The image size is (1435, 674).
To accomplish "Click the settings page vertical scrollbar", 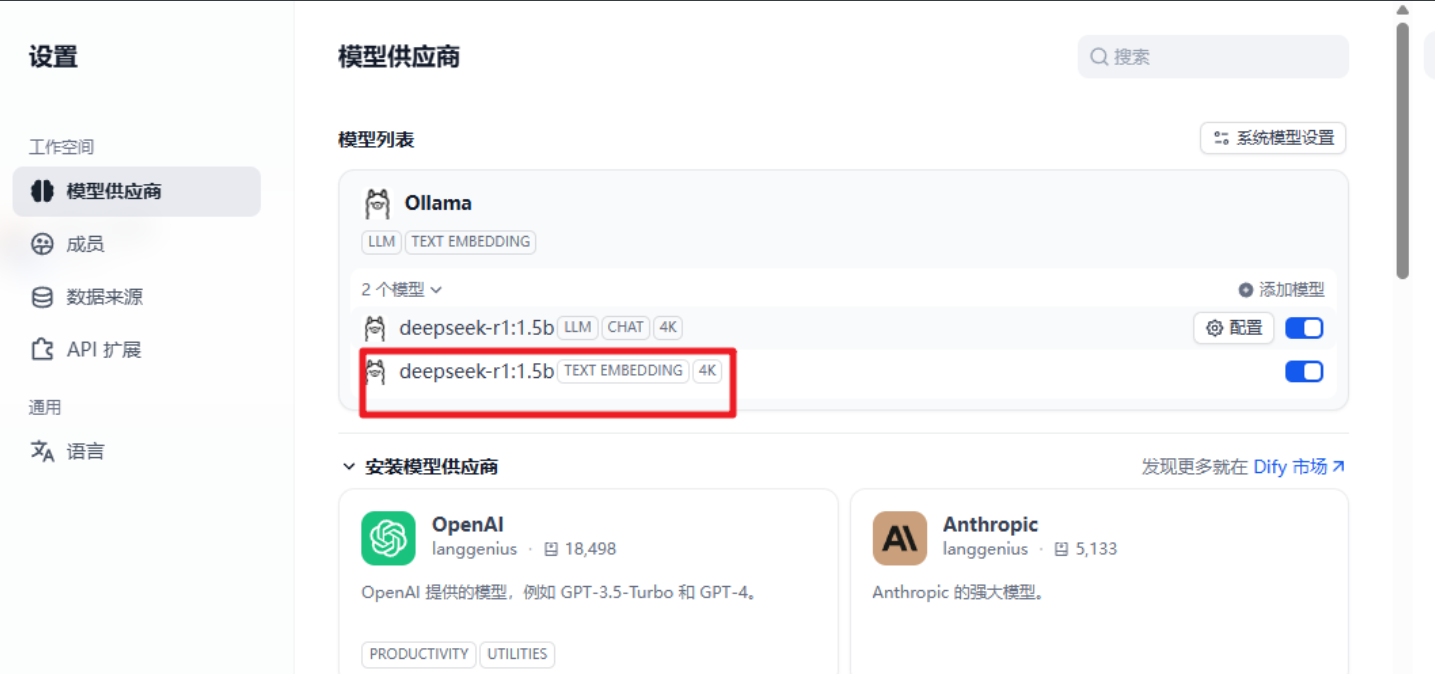I will (1403, 150).
